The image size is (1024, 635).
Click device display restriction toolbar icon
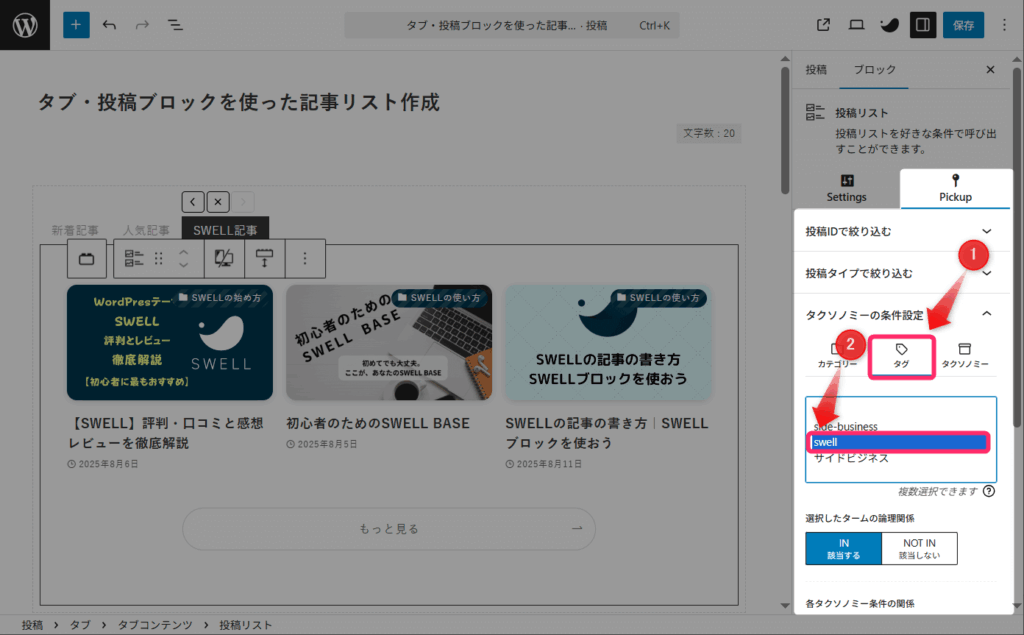coord(224,259)
